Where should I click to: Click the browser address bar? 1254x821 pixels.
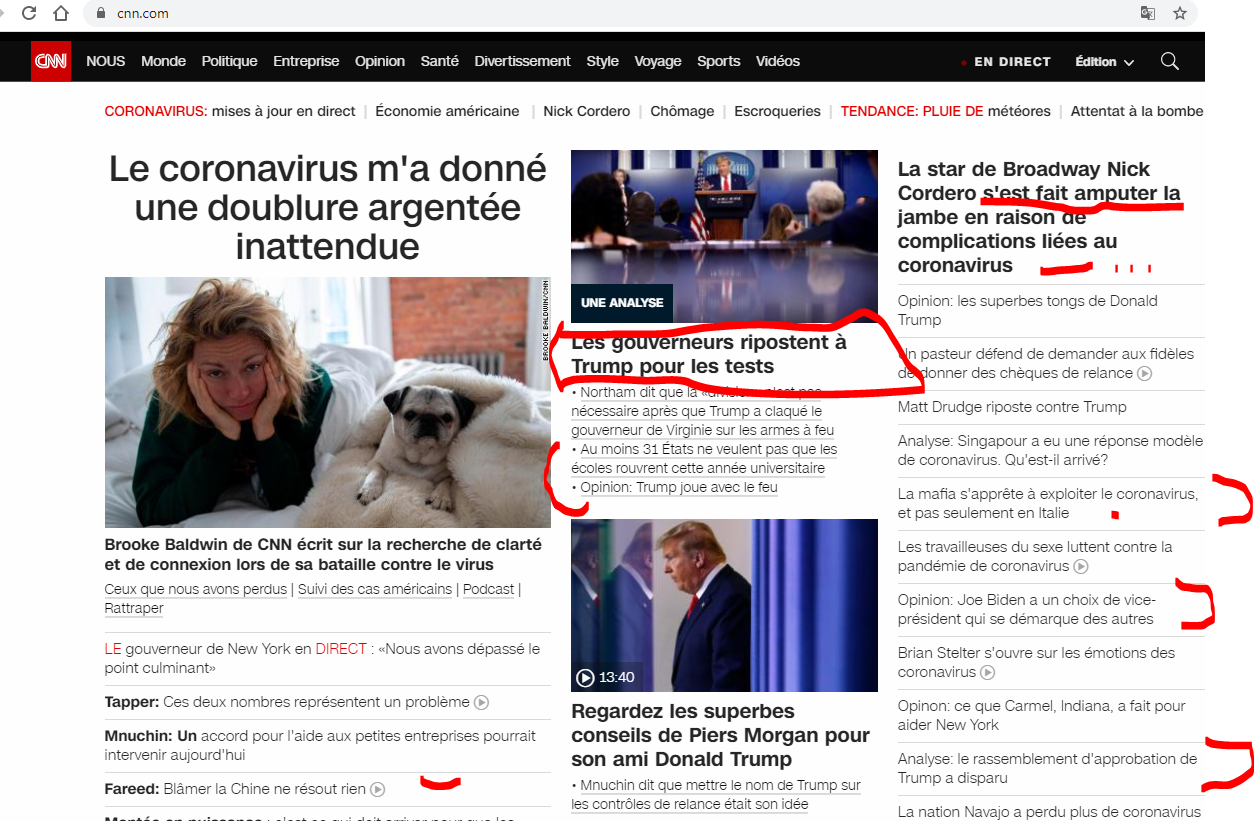pyautogui.click(x=400, y=14)
